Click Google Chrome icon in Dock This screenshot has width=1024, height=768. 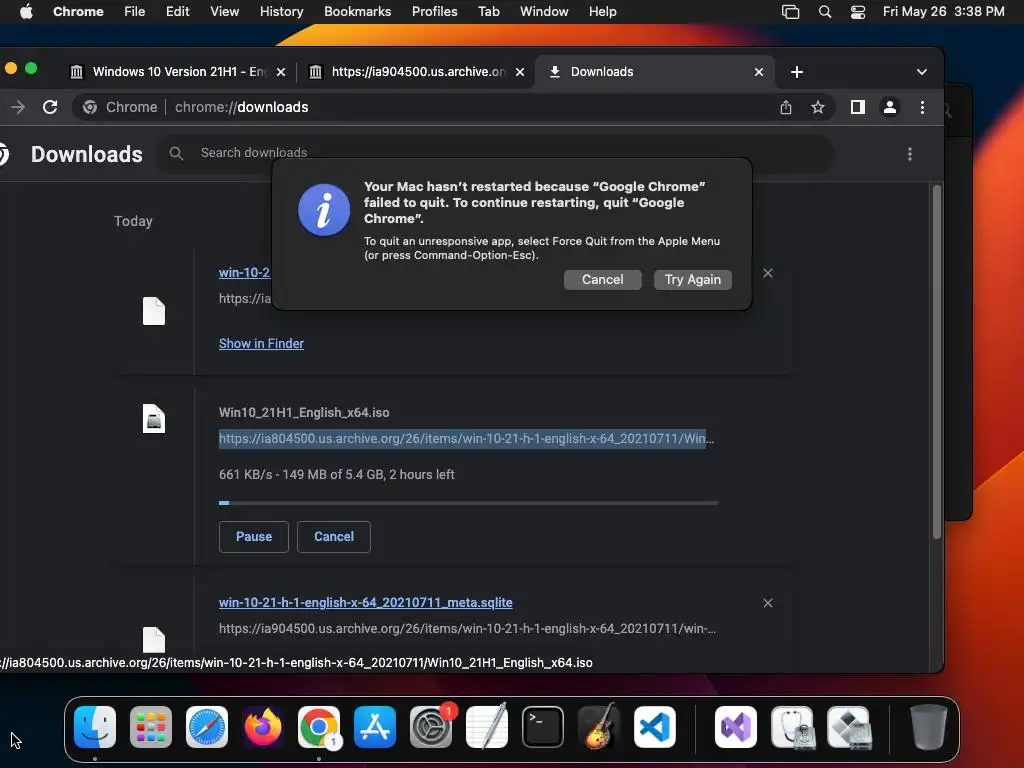(319, 727)
